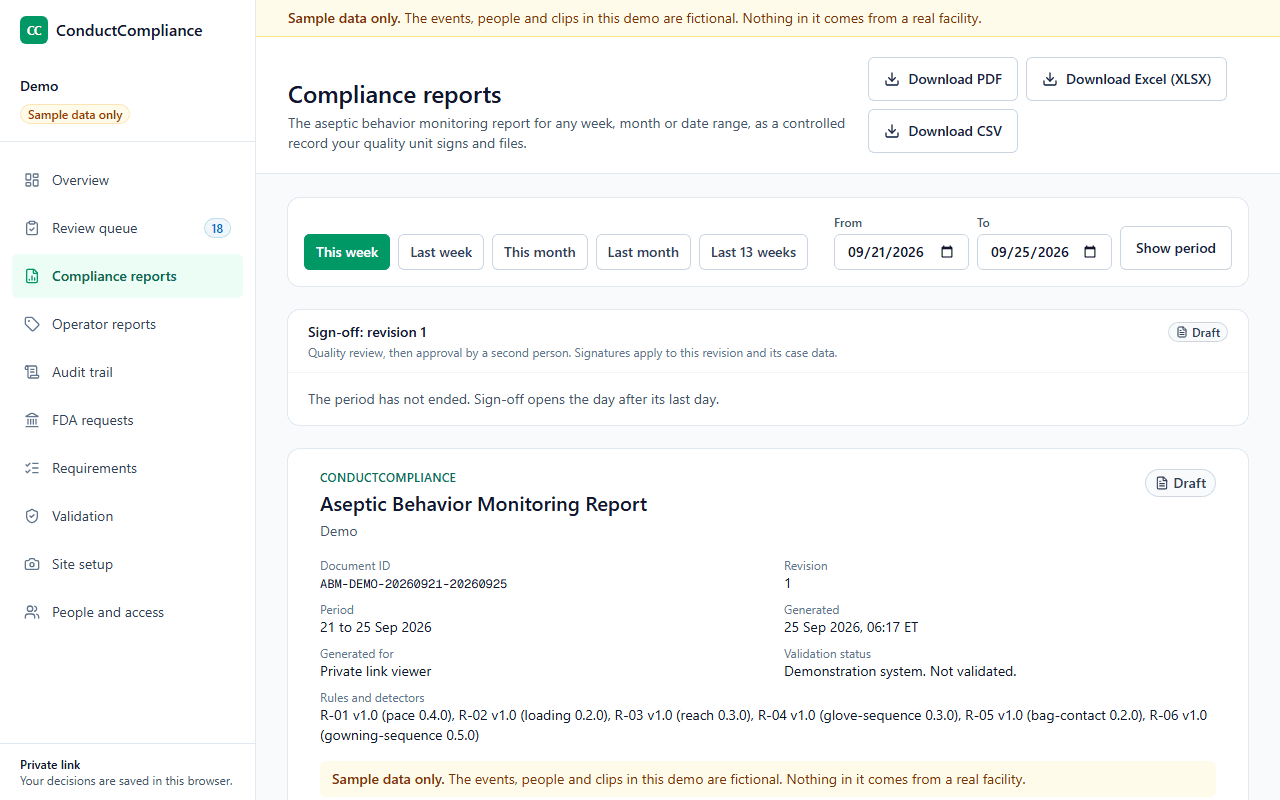Go to the Validation page
This screenshot has width=1280, height=800.
[127, 516]
